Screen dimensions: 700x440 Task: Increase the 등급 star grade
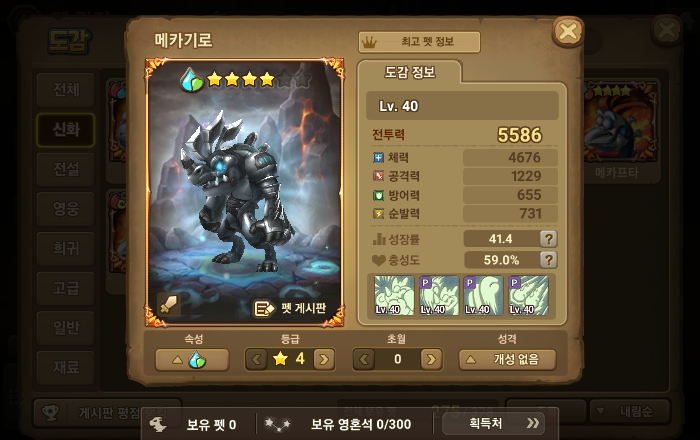tap(324, 359)
